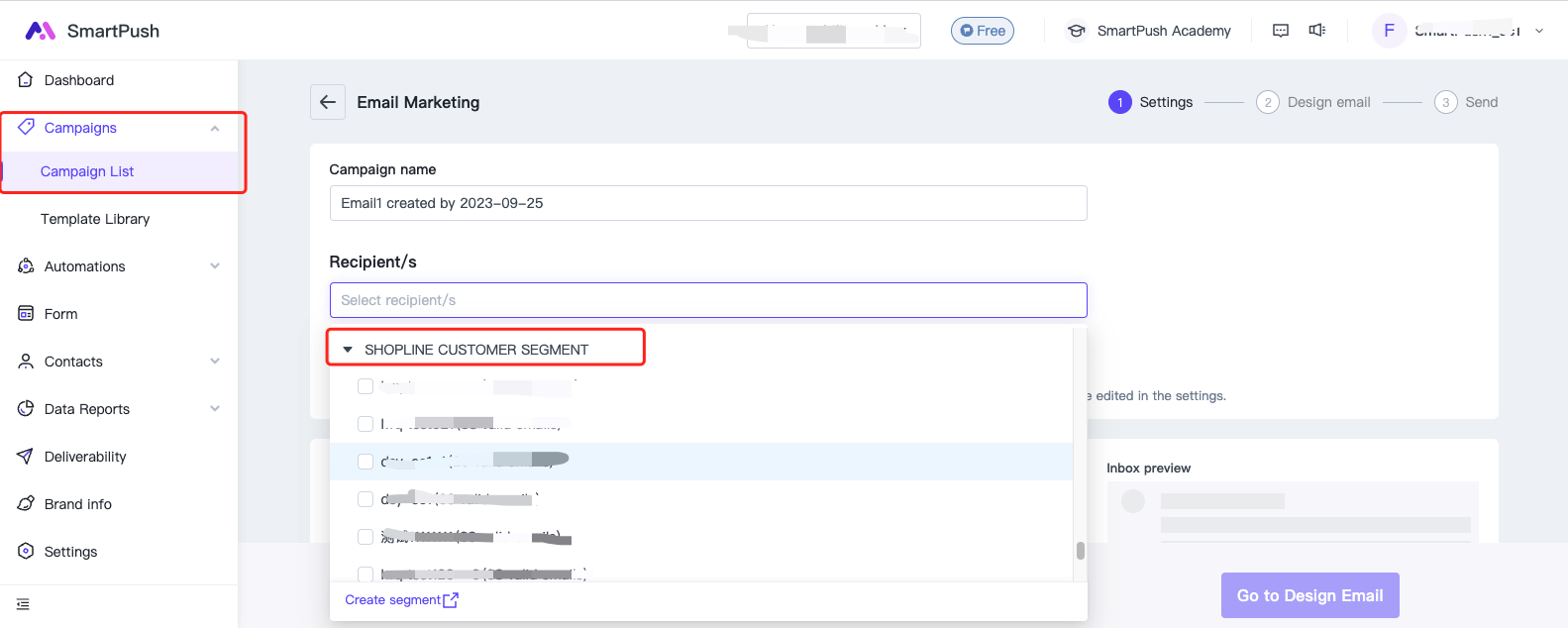This screenshot has width=1568, height=628.
Task: Open the announcements megaphone icon
Action: pos(1317,31)
